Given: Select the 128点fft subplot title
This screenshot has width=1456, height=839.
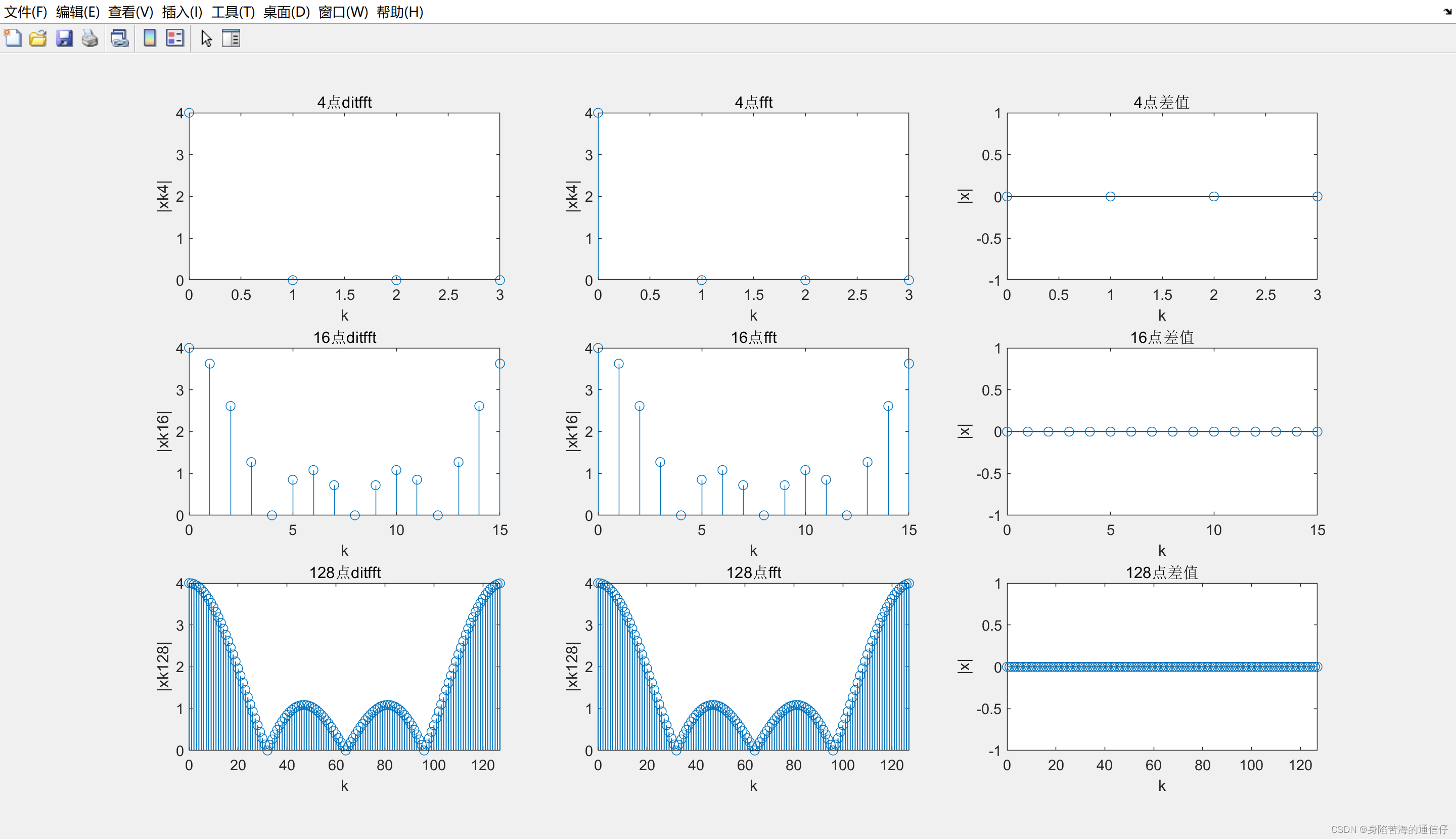Looking at the screenshot, I should (x=753, y=572).
